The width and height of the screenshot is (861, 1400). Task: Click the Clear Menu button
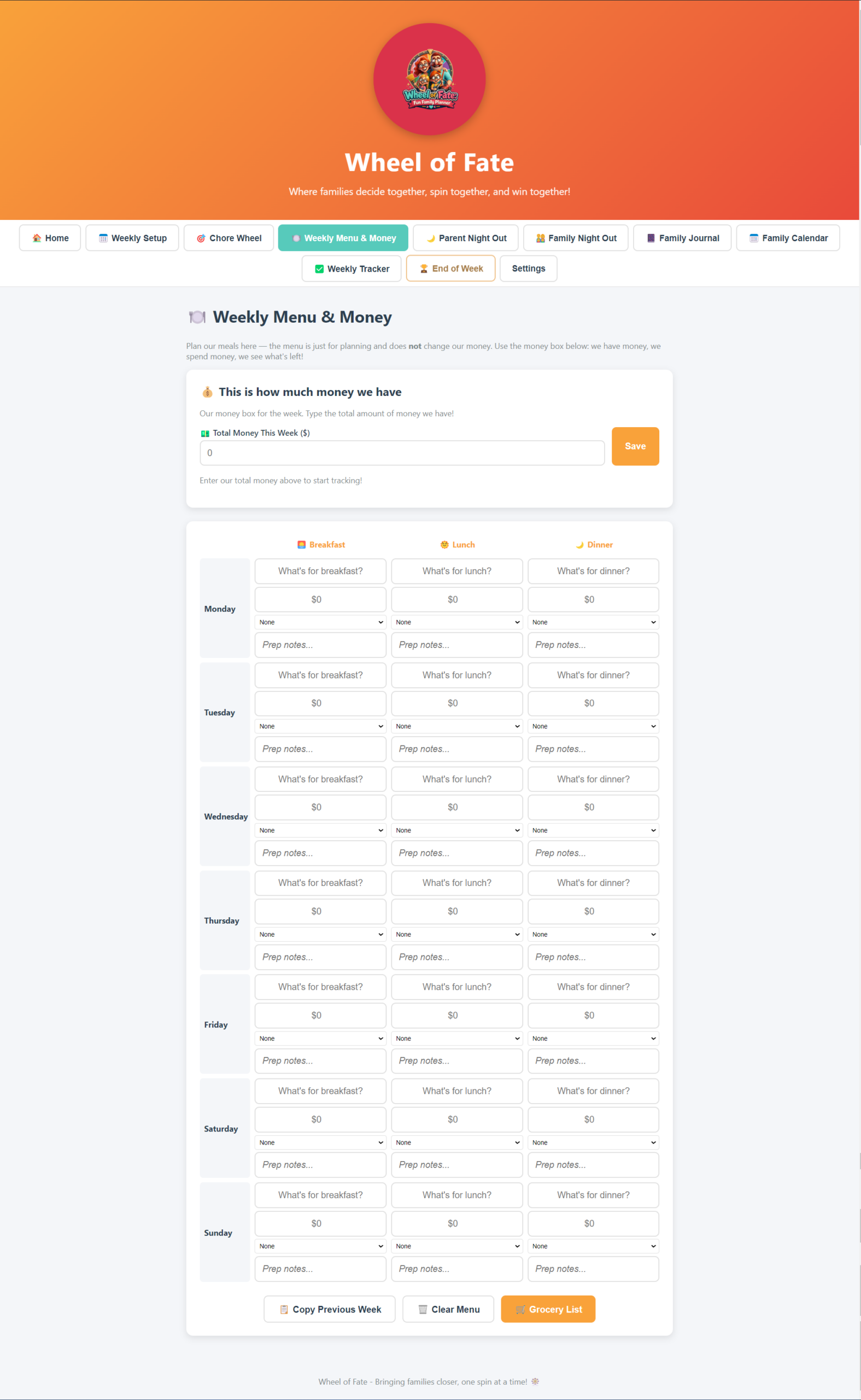(x=448, y=1309)
